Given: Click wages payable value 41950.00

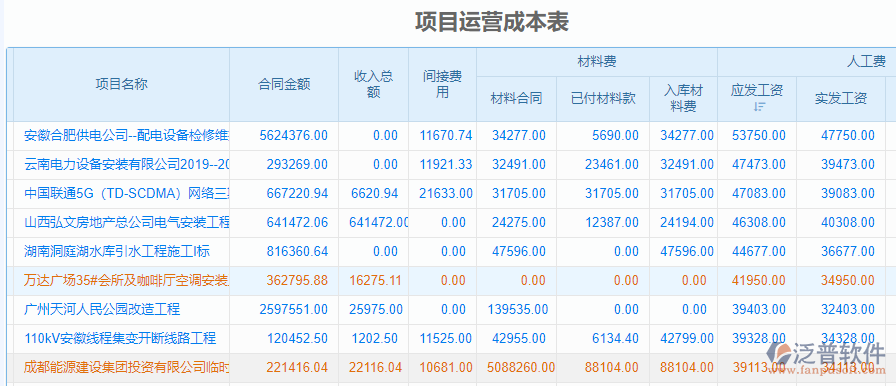Looking at the screenshot, I should 759,280.
